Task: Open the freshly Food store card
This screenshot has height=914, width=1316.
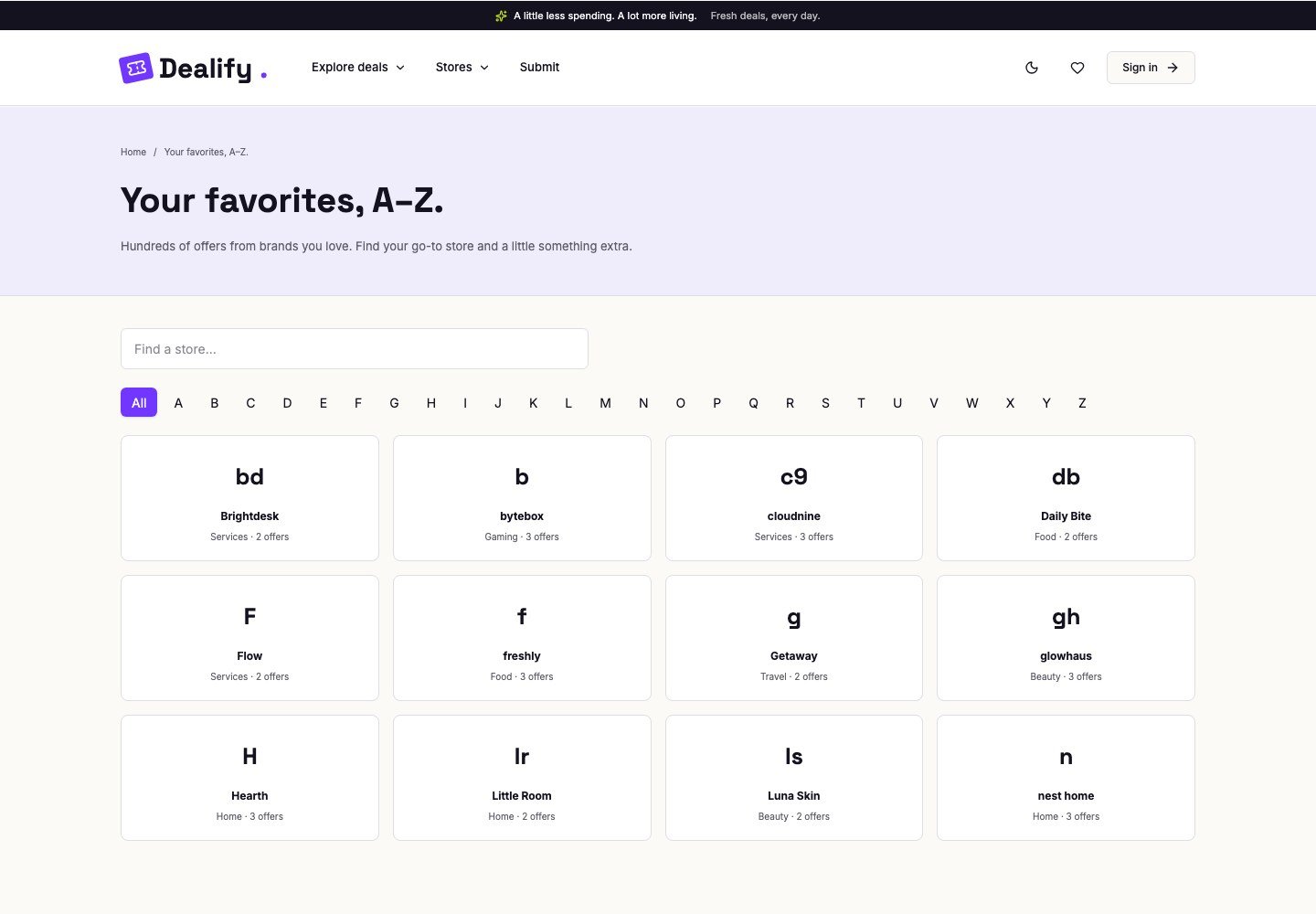Action: click(x=522, y=638)
